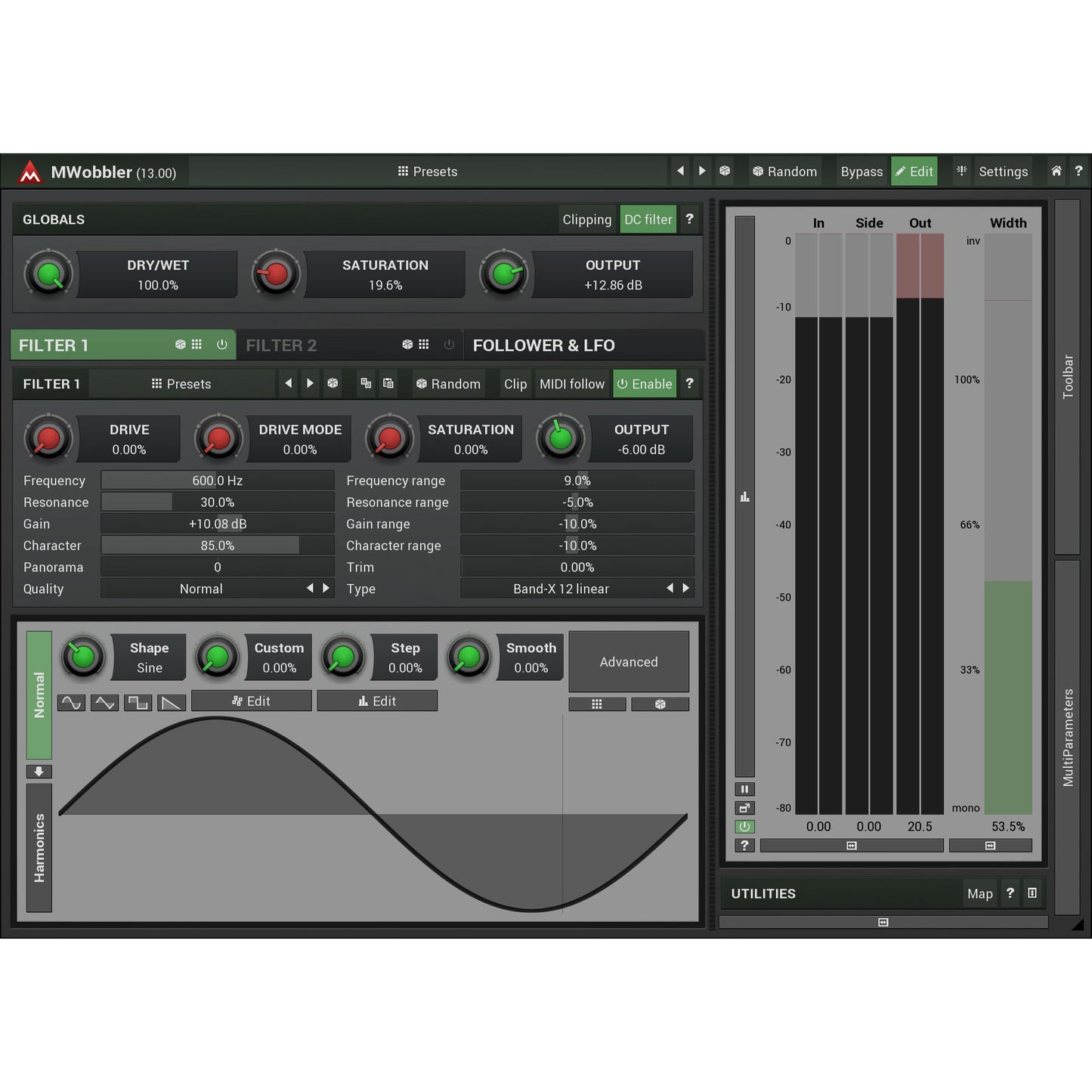Viewport: 1092px width, 1092px height.
Task: Open the meter settings icon below pause
Action: coord(744,807)
